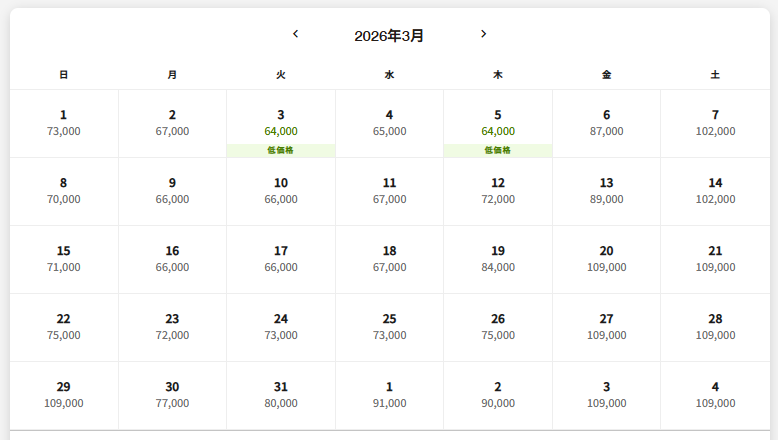Pick March 30 priced 77,000
This screenshot has height=440, width=778.
172,395
